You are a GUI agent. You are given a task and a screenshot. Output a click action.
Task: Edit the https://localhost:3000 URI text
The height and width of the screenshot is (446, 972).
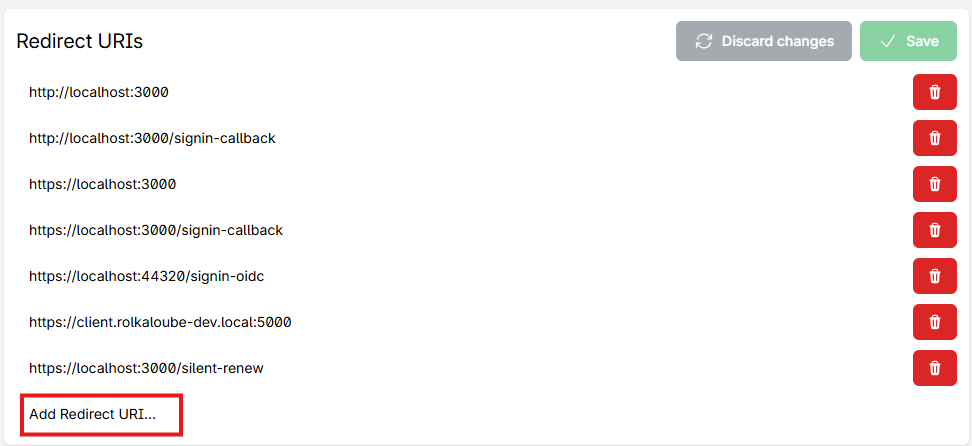pos(102,184)
